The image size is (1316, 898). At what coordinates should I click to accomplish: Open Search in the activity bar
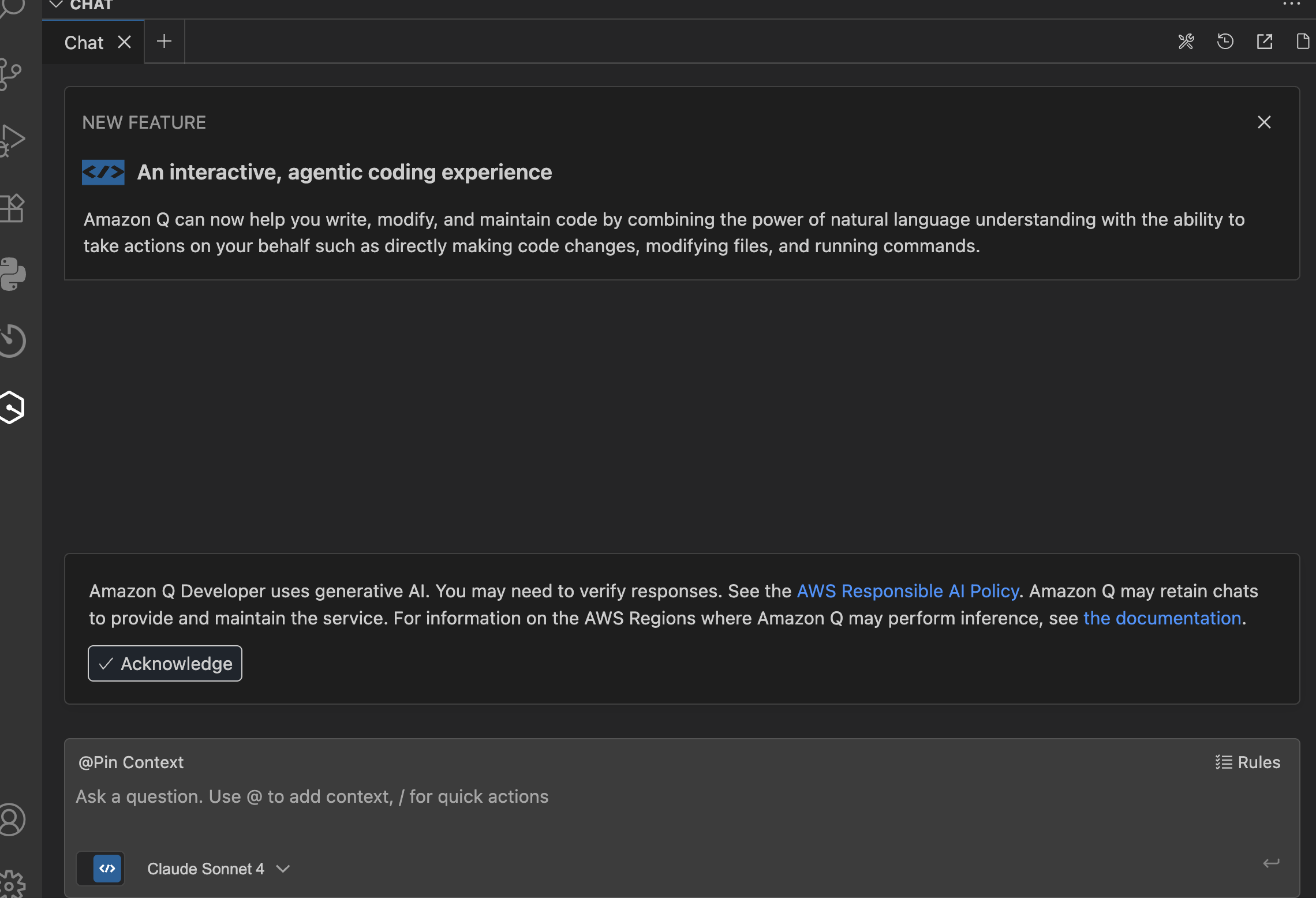coord(12,7)
